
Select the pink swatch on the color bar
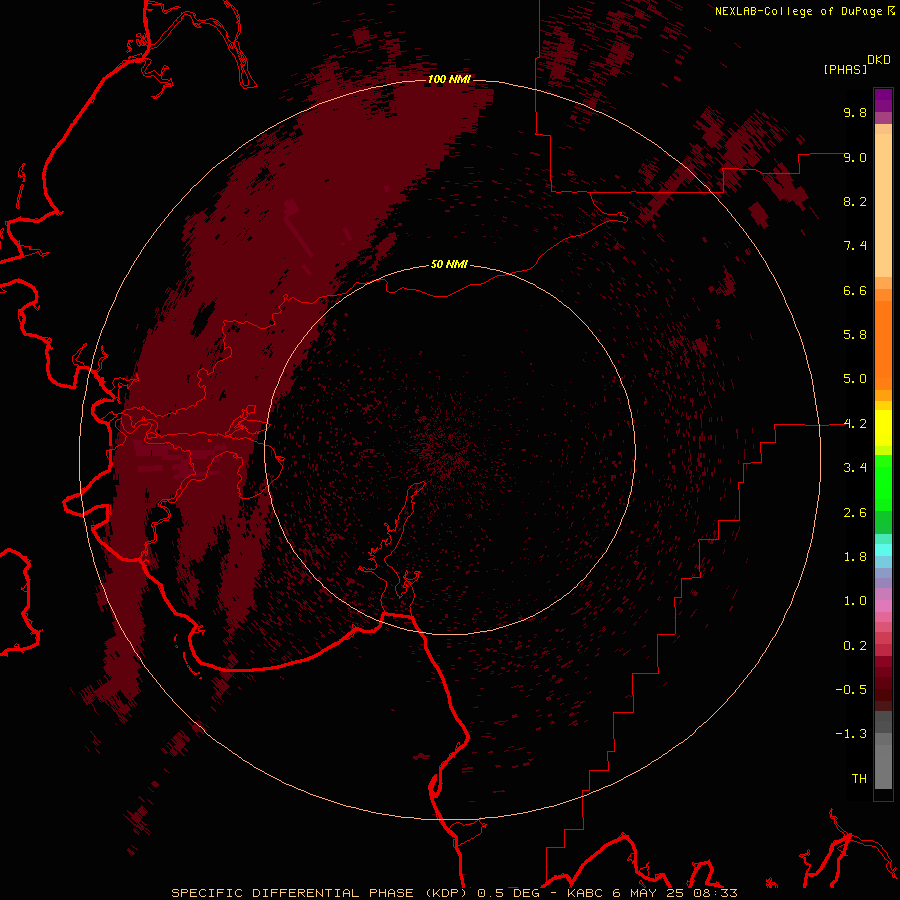click(x=883, y=606)
